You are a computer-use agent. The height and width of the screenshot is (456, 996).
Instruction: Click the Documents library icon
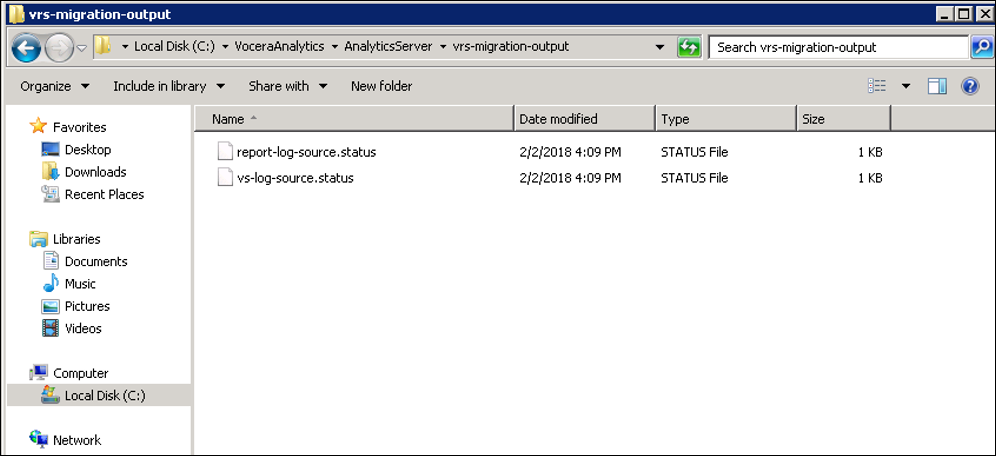pos(51,260)
